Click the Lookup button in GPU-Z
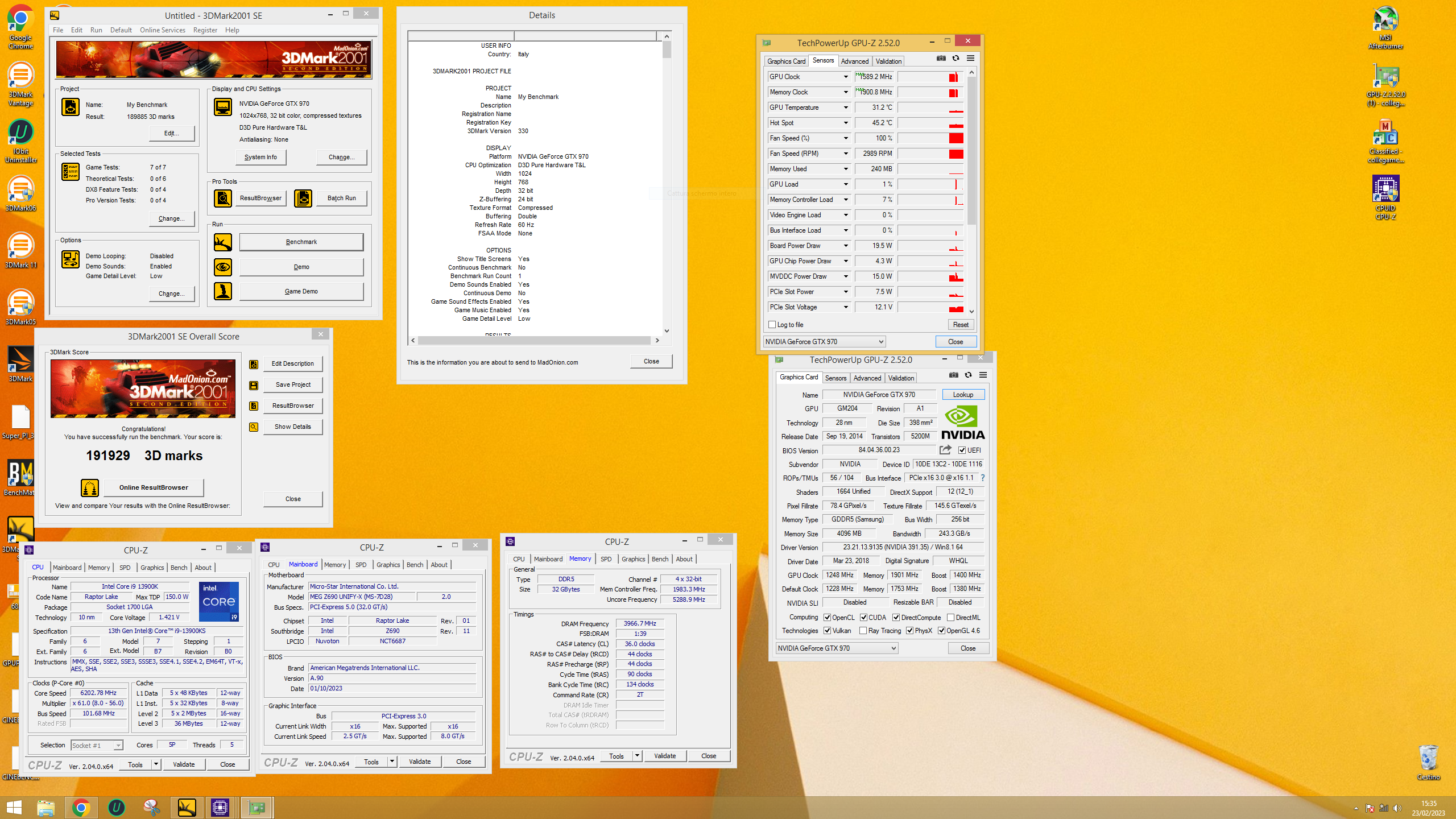Viewport: 1456px width, 819px height. [963, 395]
